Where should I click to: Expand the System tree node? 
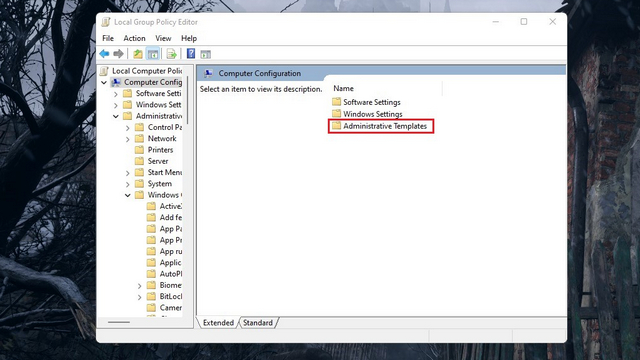(x=127, y=184)
